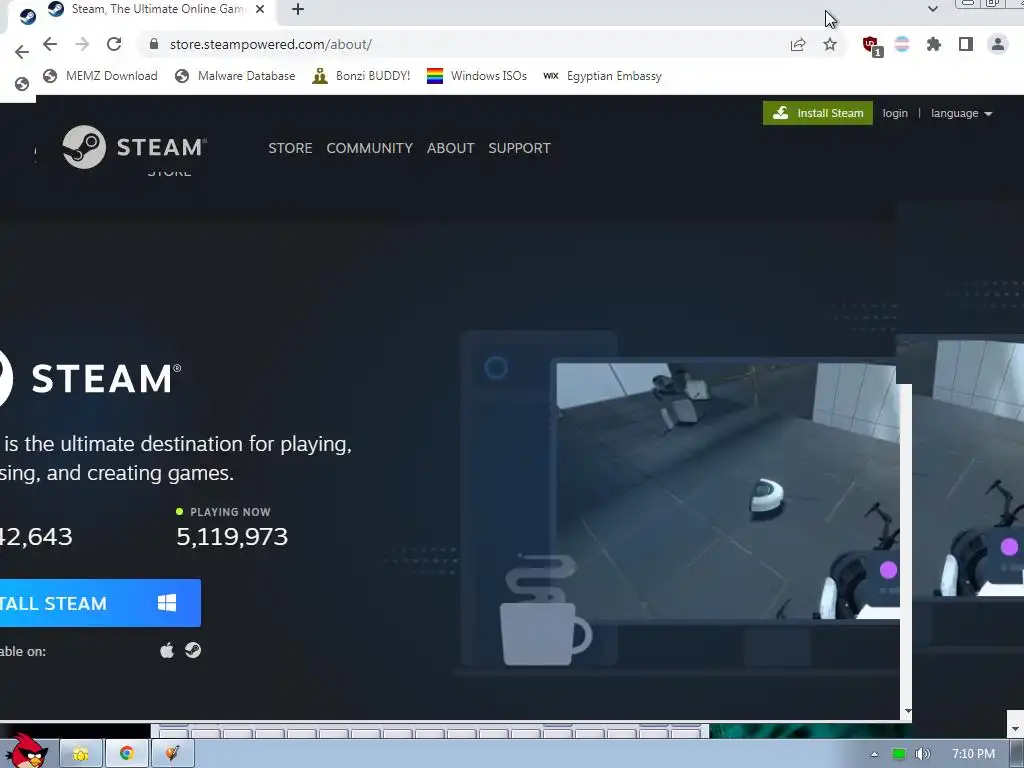This screenshot has height=768, width=1024.
Task: Click the striped flag extension icon
Action: click(x=902, y=44)
